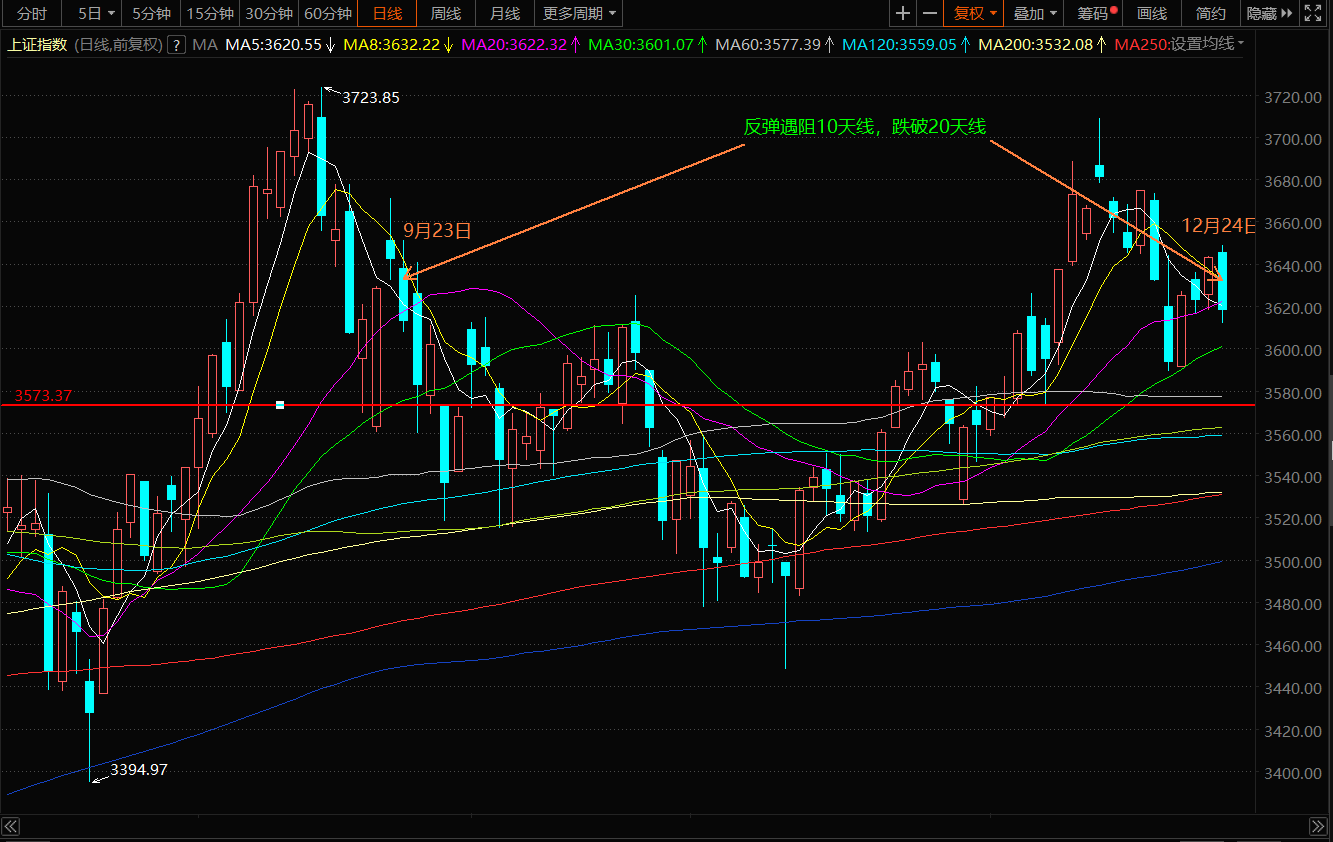This screenshot has height=842, width=1333.
Task: Click the red MA250 label
Action: click(x=1140, y=45)
